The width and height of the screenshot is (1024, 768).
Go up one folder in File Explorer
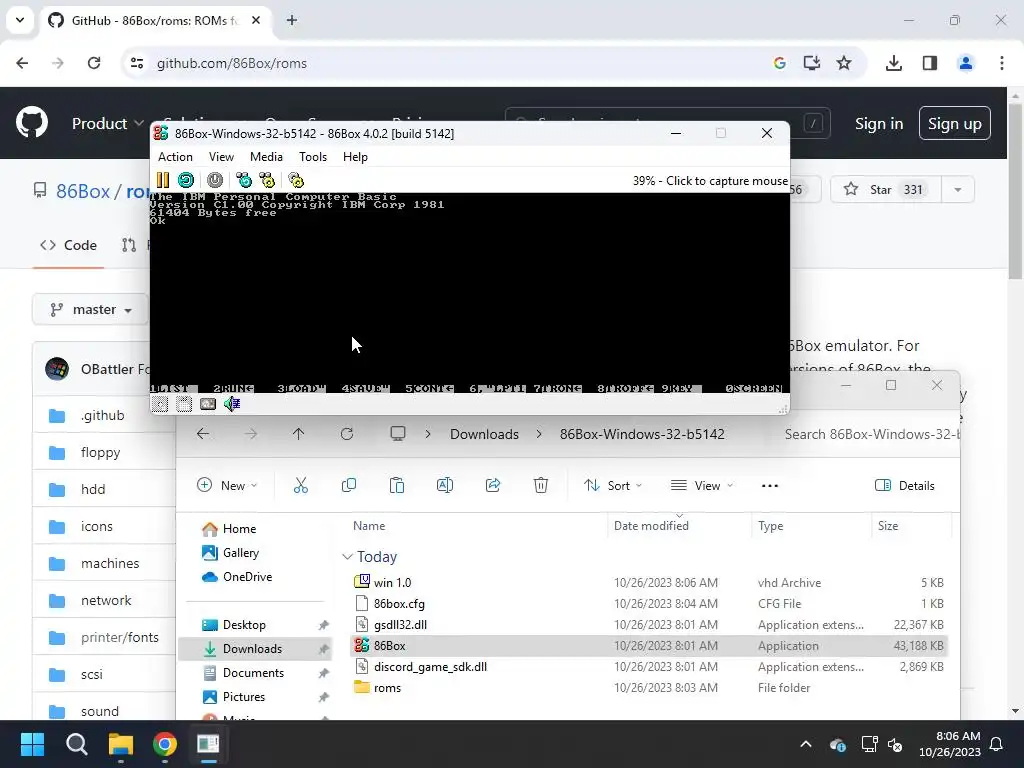point(298,434)
